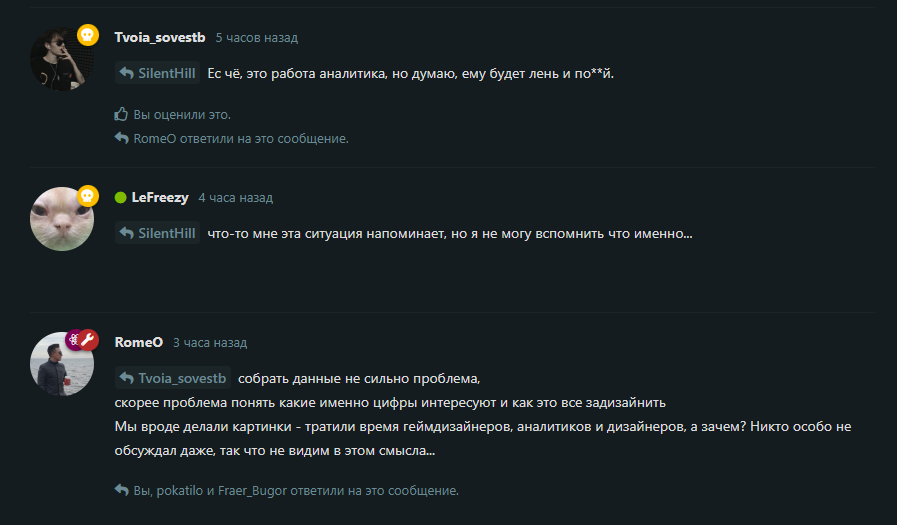Click yellow skull badge on LeFreezy's avatar
Image resolution: width=897 pixels, height=525 pixels.
pyautogui.click(x=88, y=196)
